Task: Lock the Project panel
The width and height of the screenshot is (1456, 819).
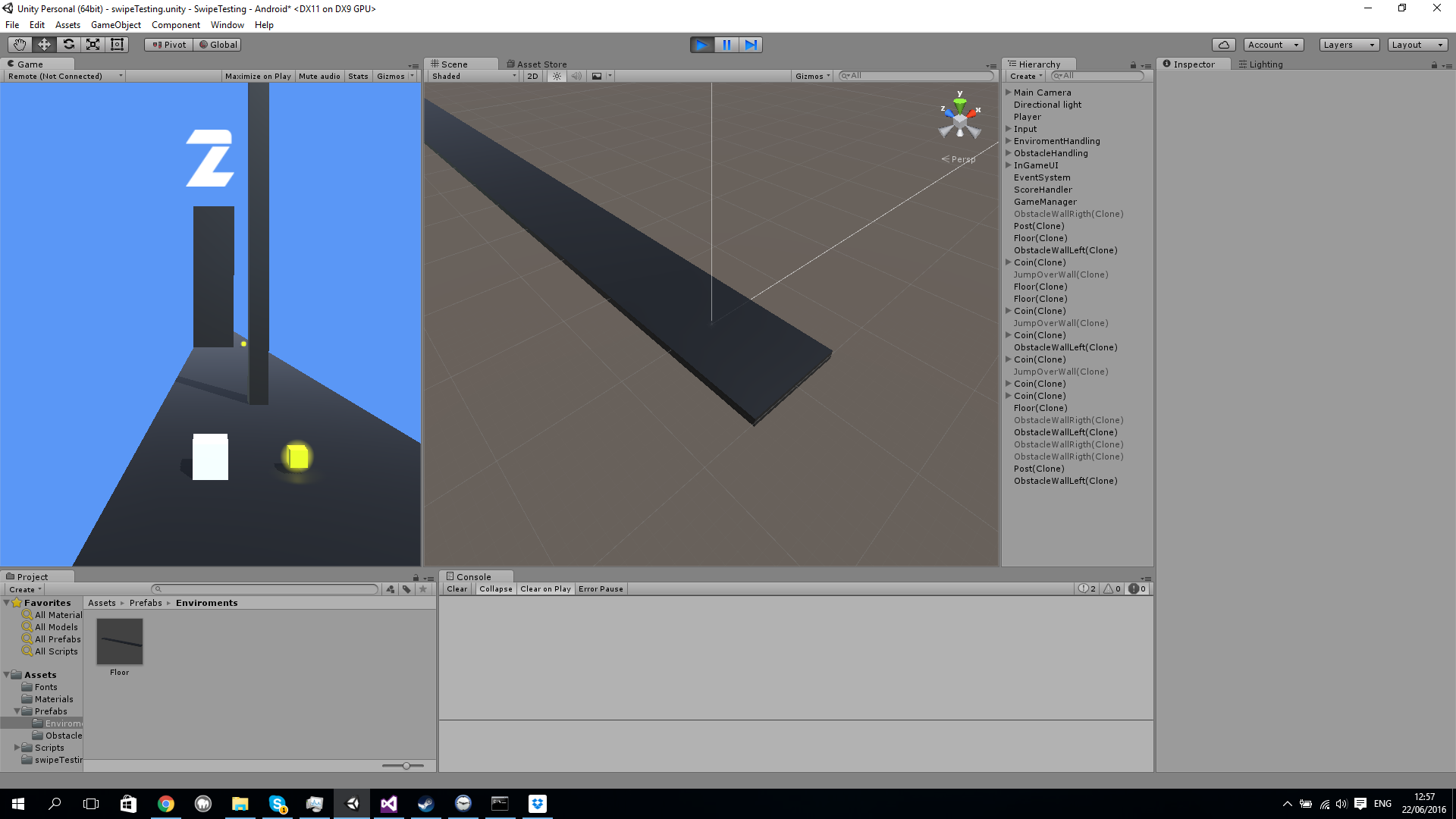Action: click(416, 578)
